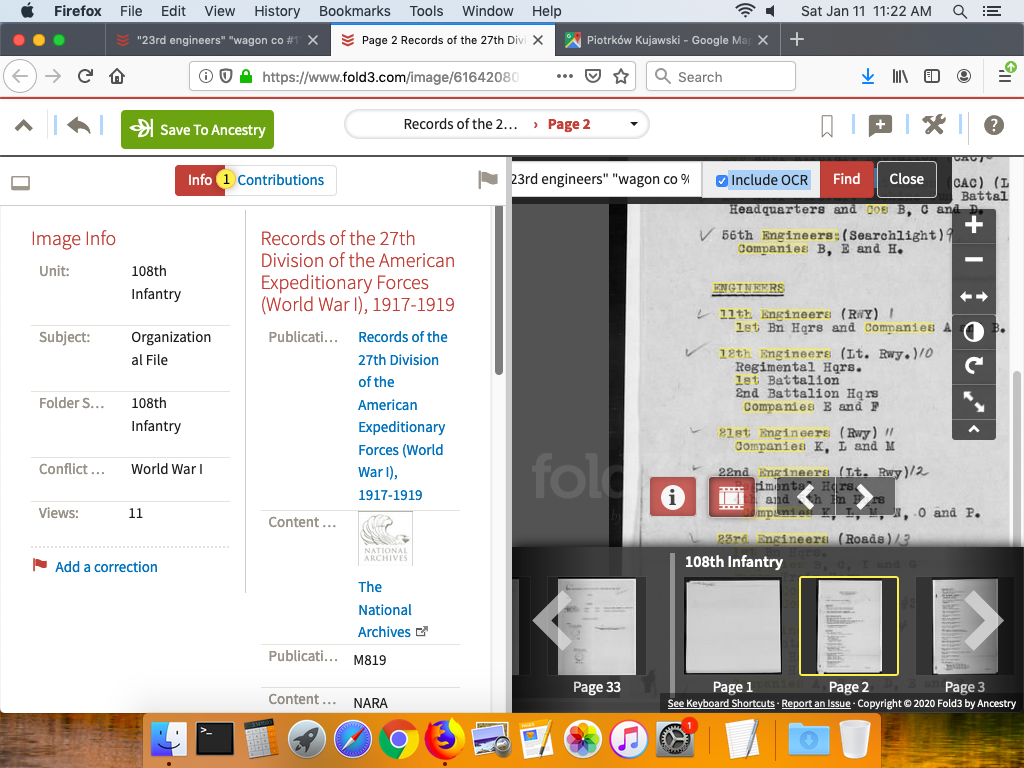This screenshot has height=768, width=1024.
Task: Click the help question mark icon
Action: tap(993, 125)
